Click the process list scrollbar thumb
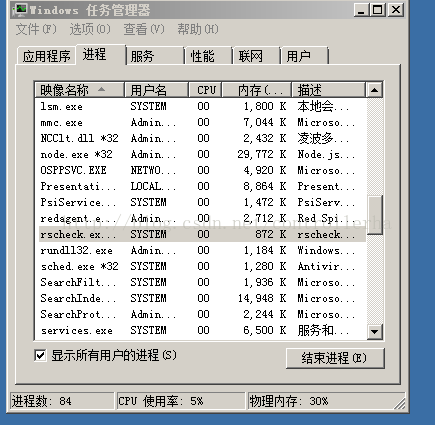Screen dimensions: 435x425 tap(374, 215)
